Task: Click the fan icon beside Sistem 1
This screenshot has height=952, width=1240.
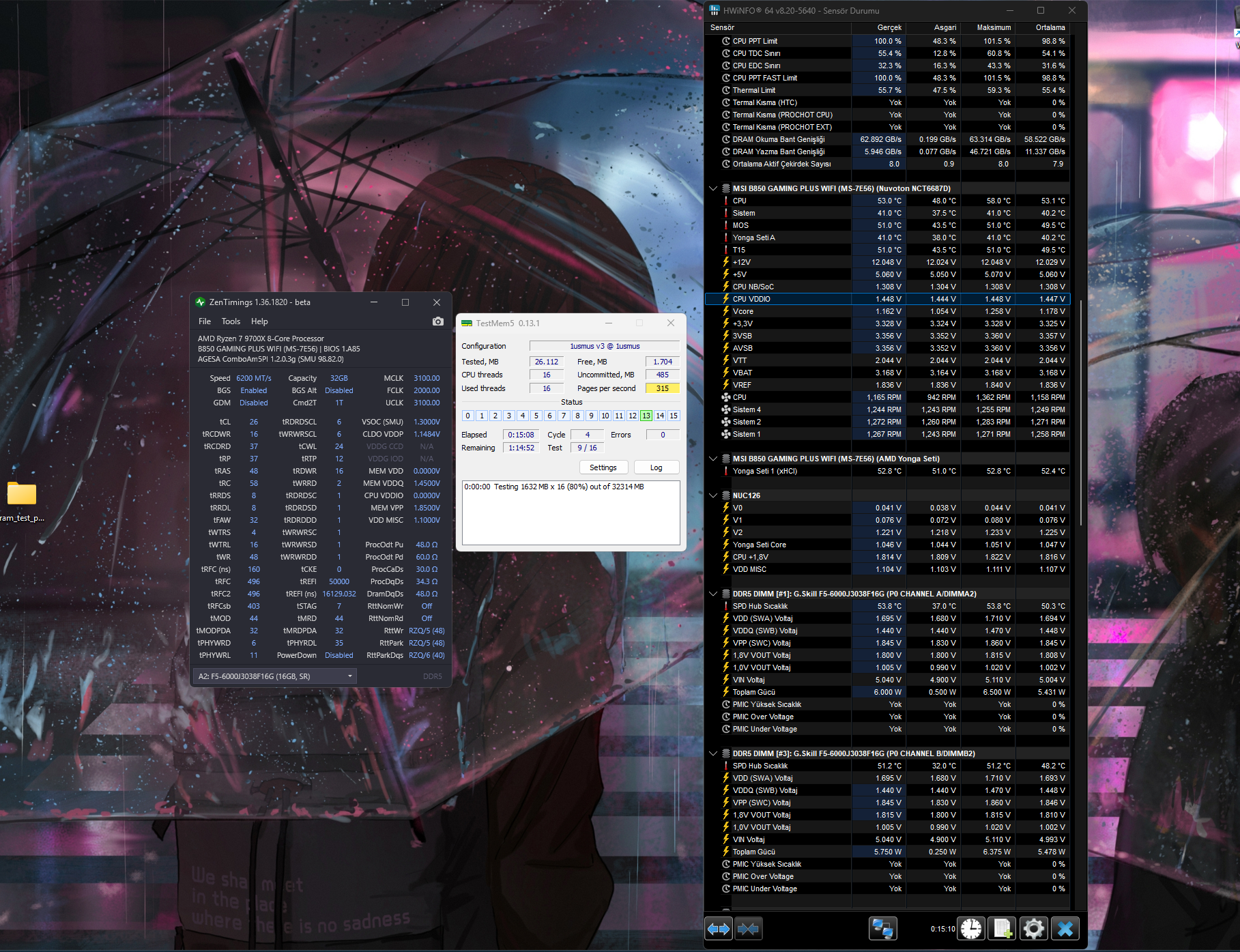Action: pyautogui.click(x=726, y=434)
